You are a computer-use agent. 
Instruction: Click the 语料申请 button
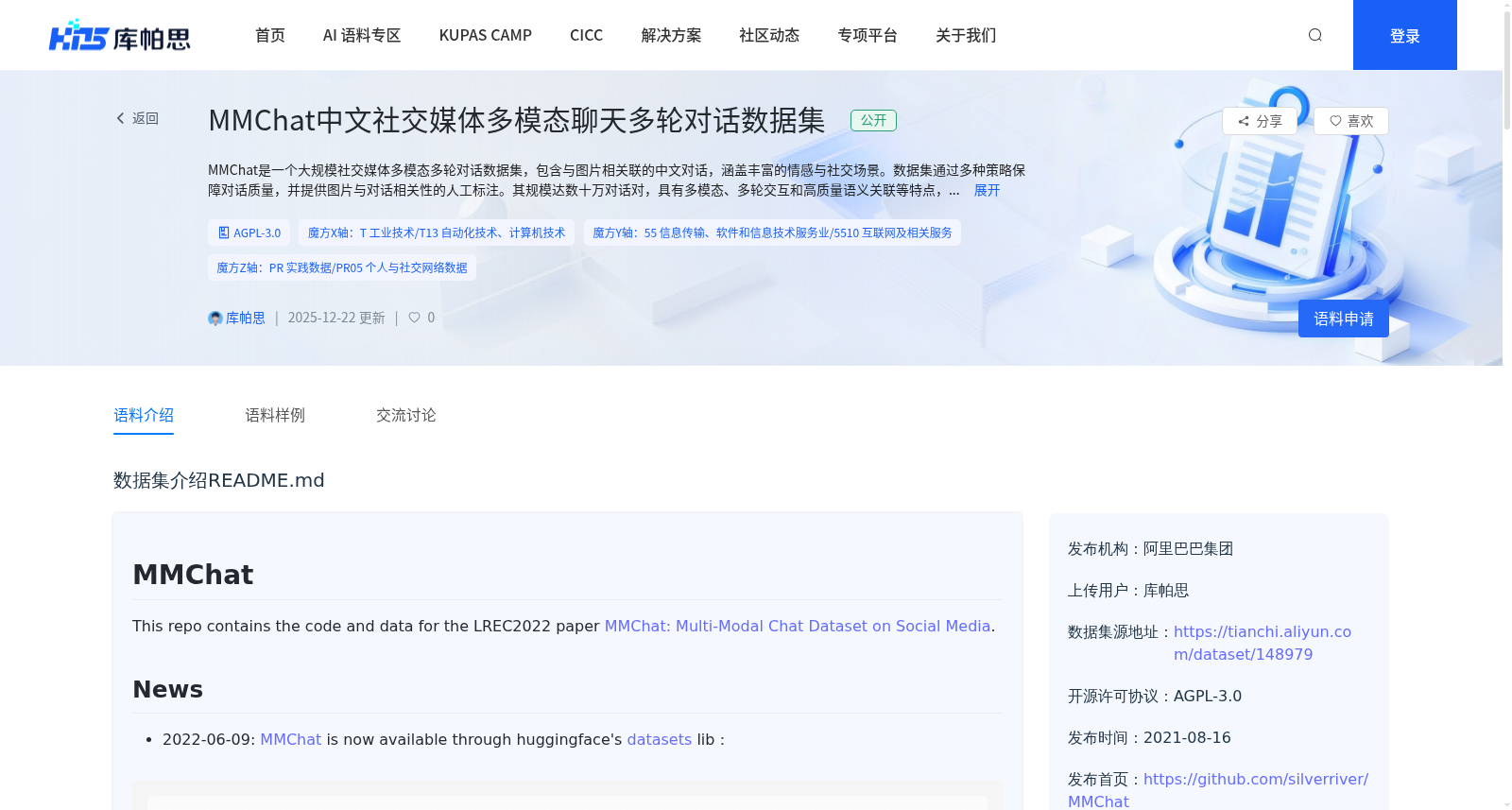click(1344, 319)
